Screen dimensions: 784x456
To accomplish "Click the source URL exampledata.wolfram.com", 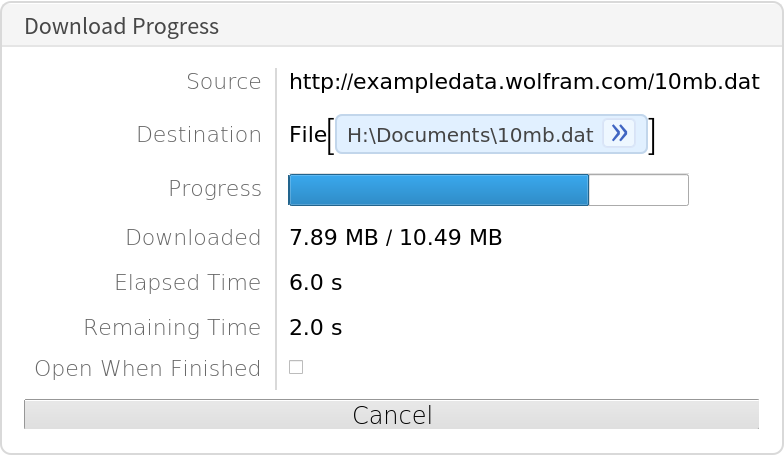I will point(524,82).
